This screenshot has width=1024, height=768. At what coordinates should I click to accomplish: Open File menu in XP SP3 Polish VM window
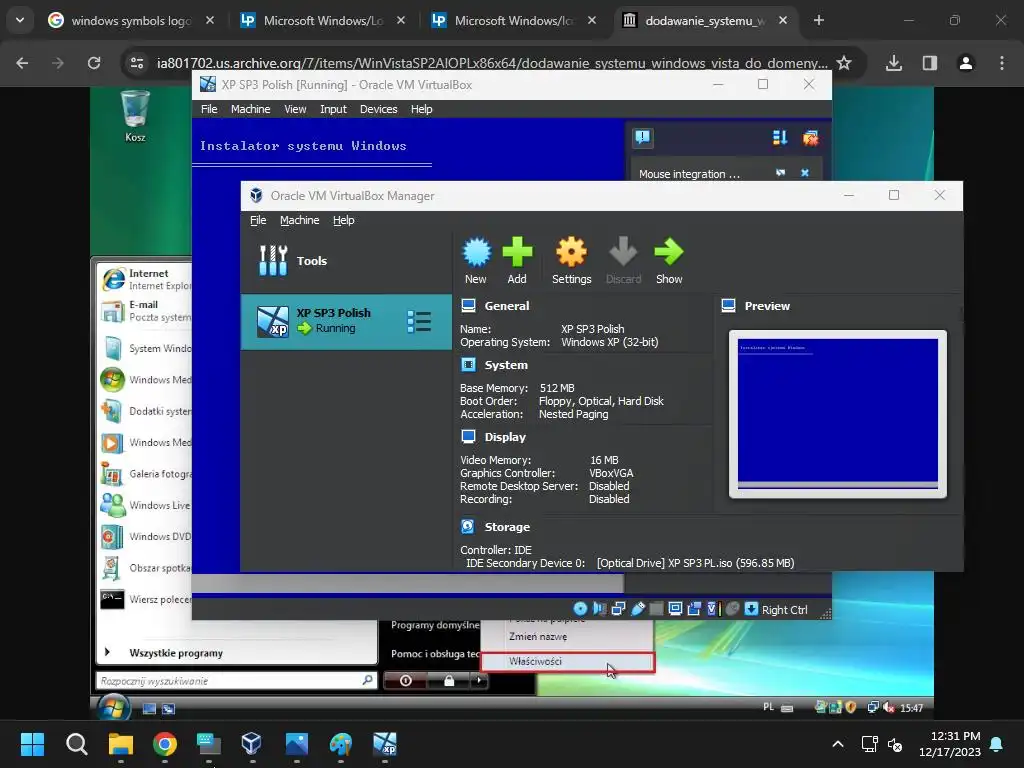(209, 109)
